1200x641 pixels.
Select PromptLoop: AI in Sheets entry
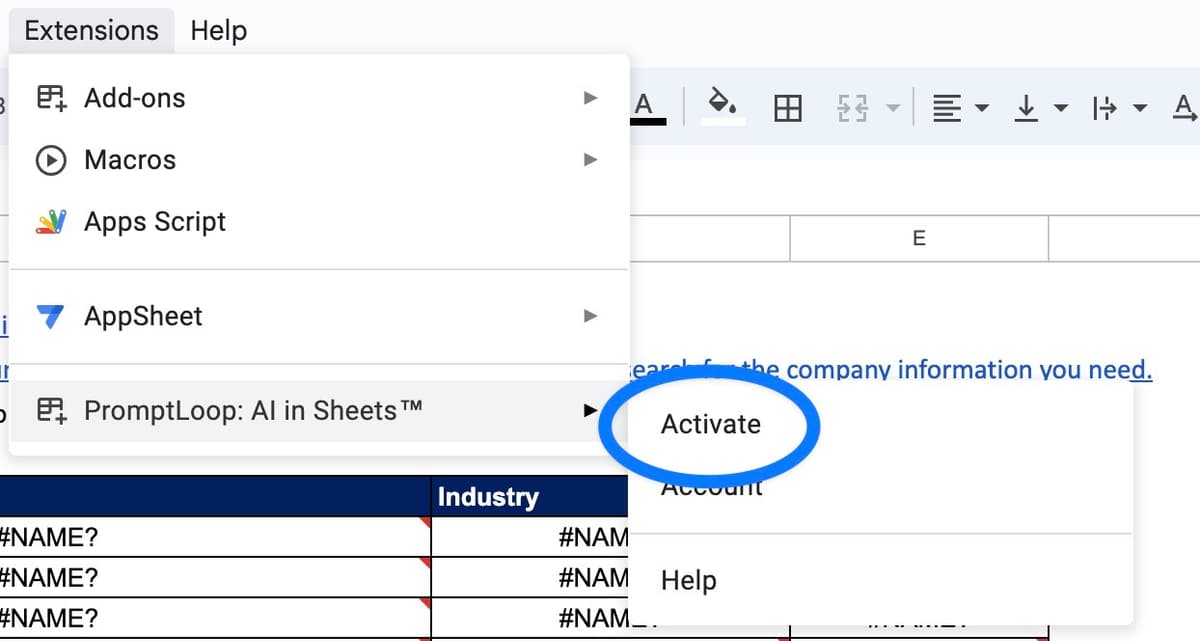(x=319, y=410)
